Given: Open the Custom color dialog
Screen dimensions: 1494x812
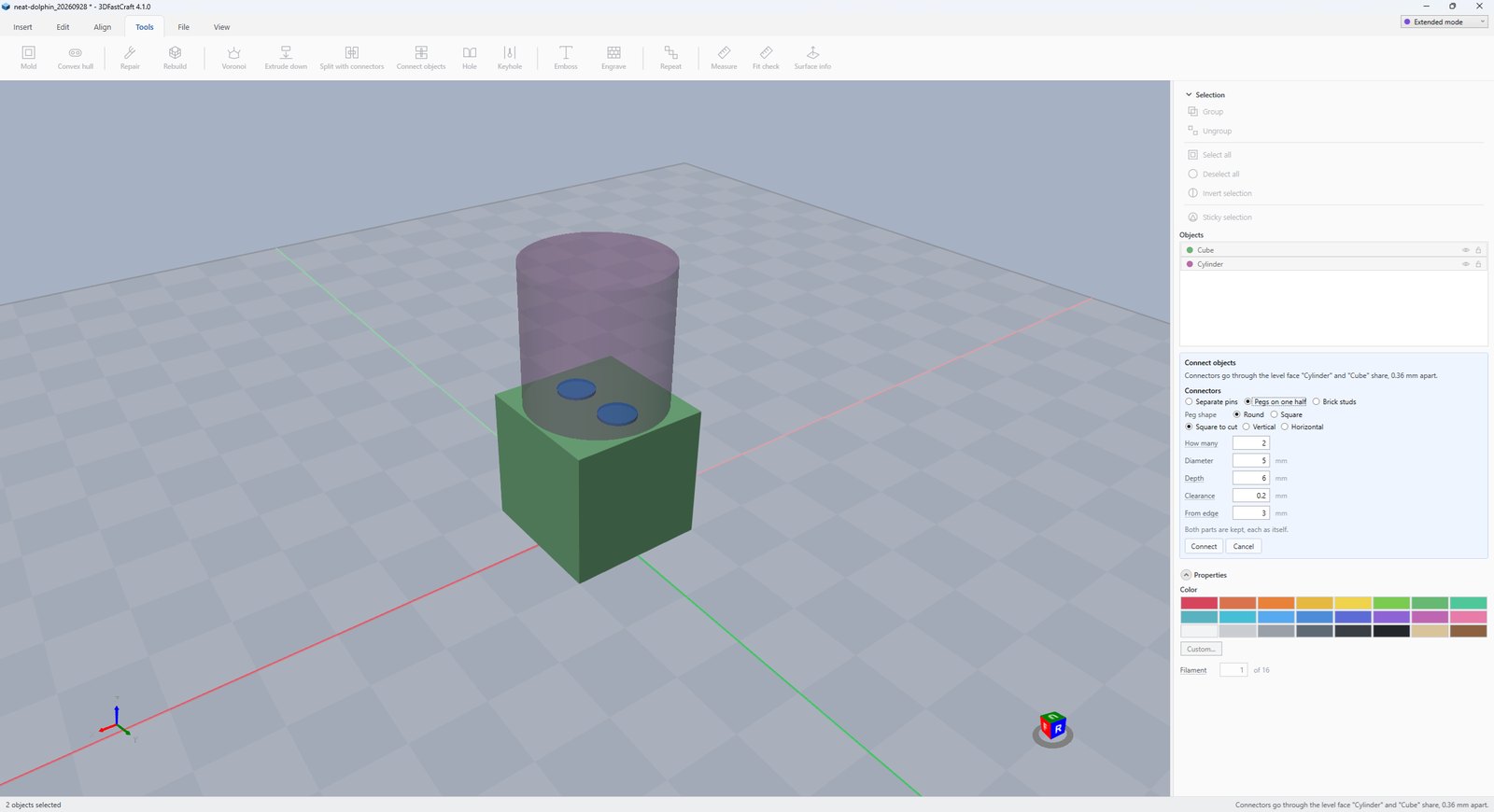Looking at the screenshot, I should pyautogui.click(x=1201, y=649).
